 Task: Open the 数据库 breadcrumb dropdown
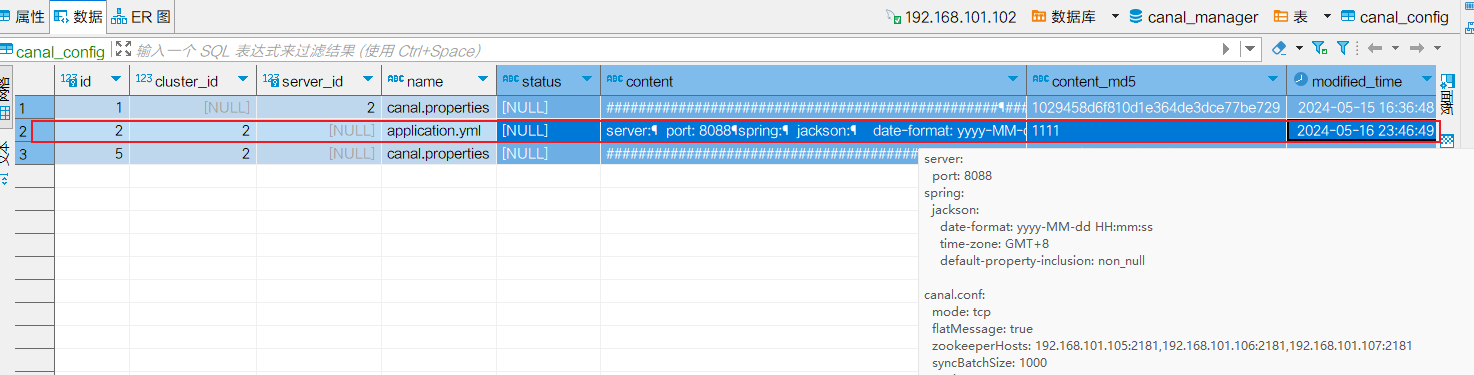pyautogui.click(x=1115, y=16)
